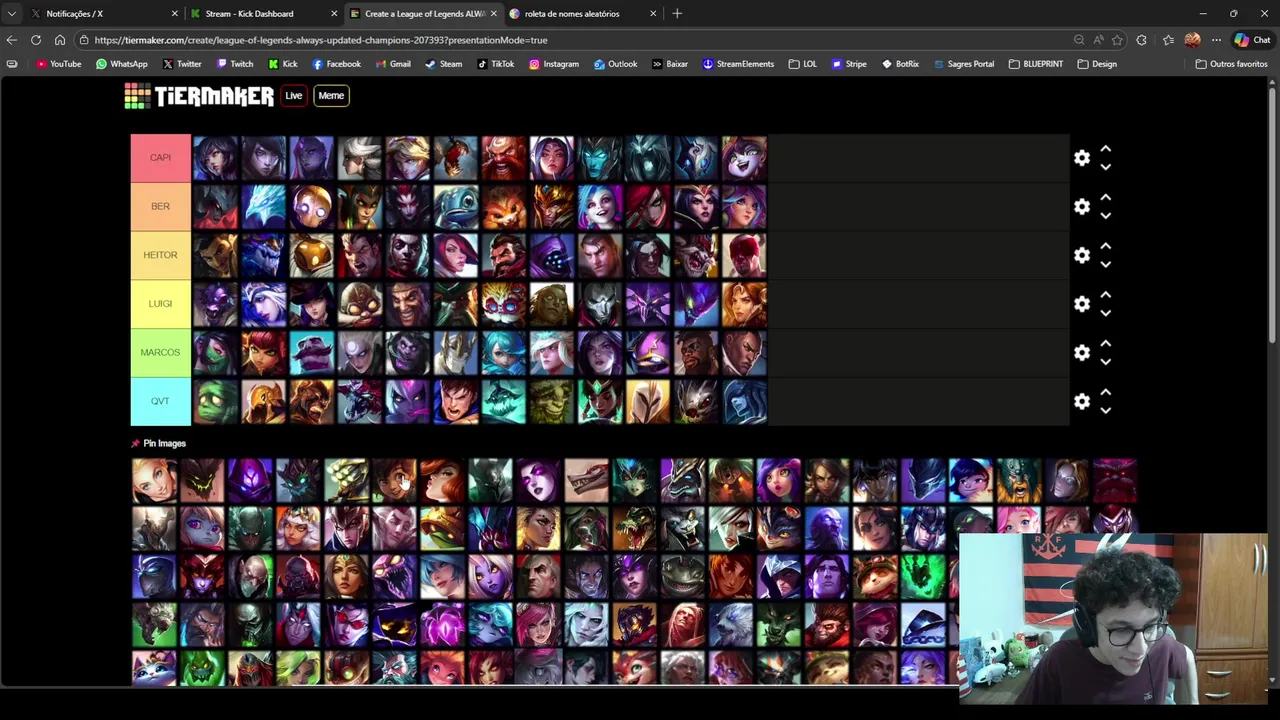Click the Meme button
This screenshot has width=1280, height=720.
point(331,96)
